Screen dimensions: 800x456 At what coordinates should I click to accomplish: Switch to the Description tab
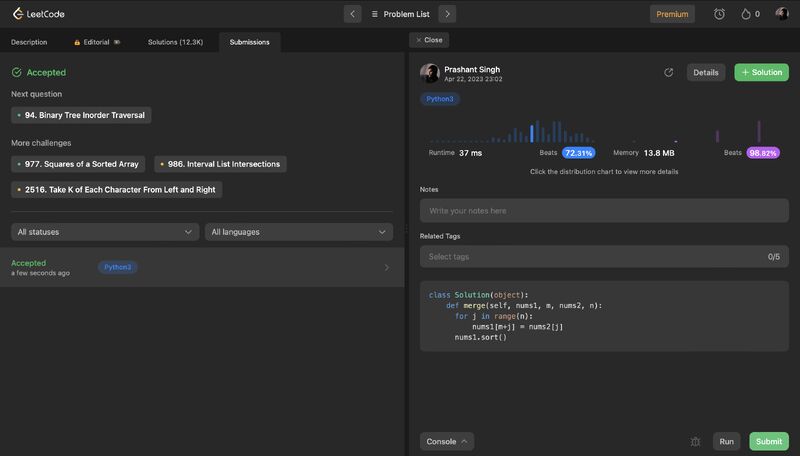29,42
